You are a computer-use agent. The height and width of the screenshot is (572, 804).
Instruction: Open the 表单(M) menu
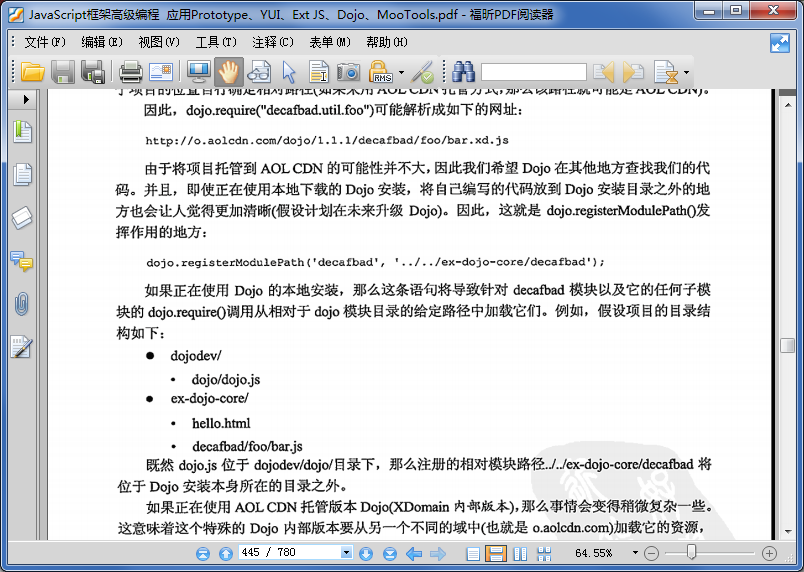(x=330, y=42)
